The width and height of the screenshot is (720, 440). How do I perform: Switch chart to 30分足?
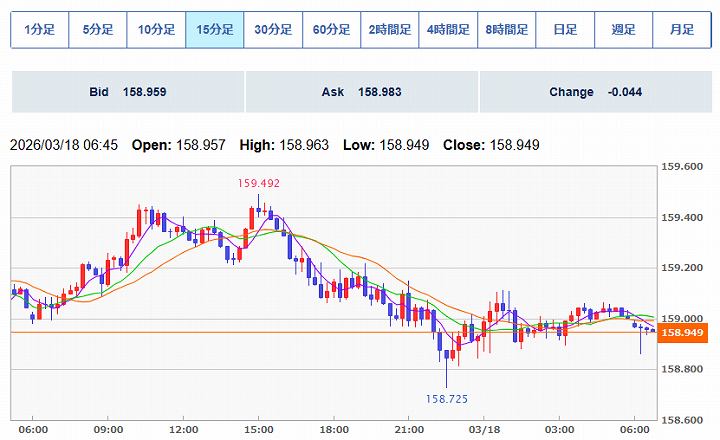point(273,30)
